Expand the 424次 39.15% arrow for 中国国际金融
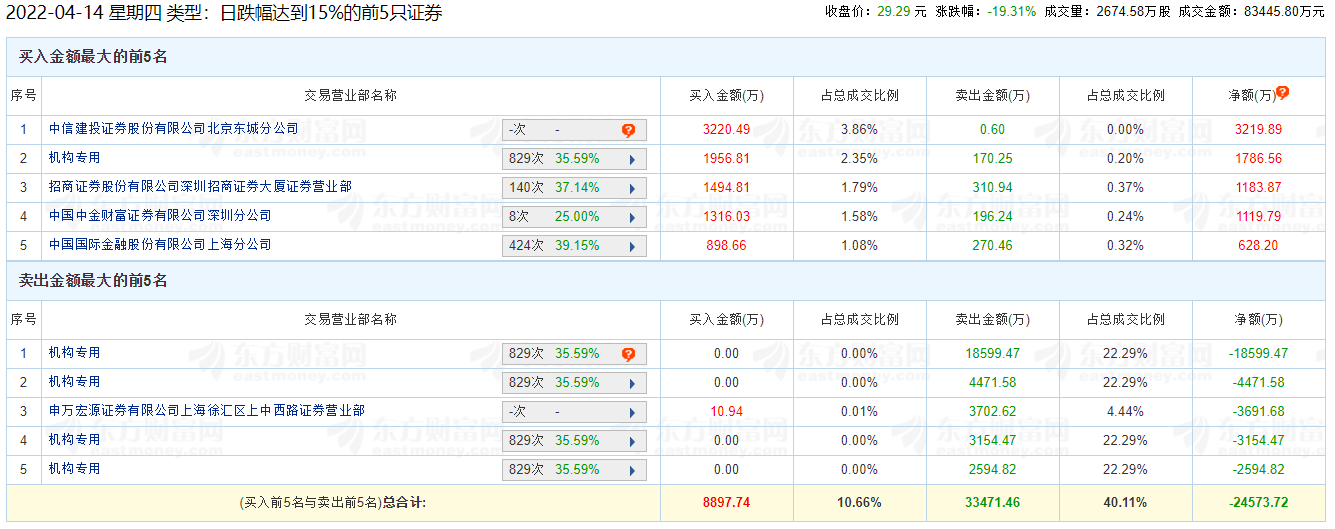The width and height of the screenshot is (1335, 529). click(x=632, y=246)
